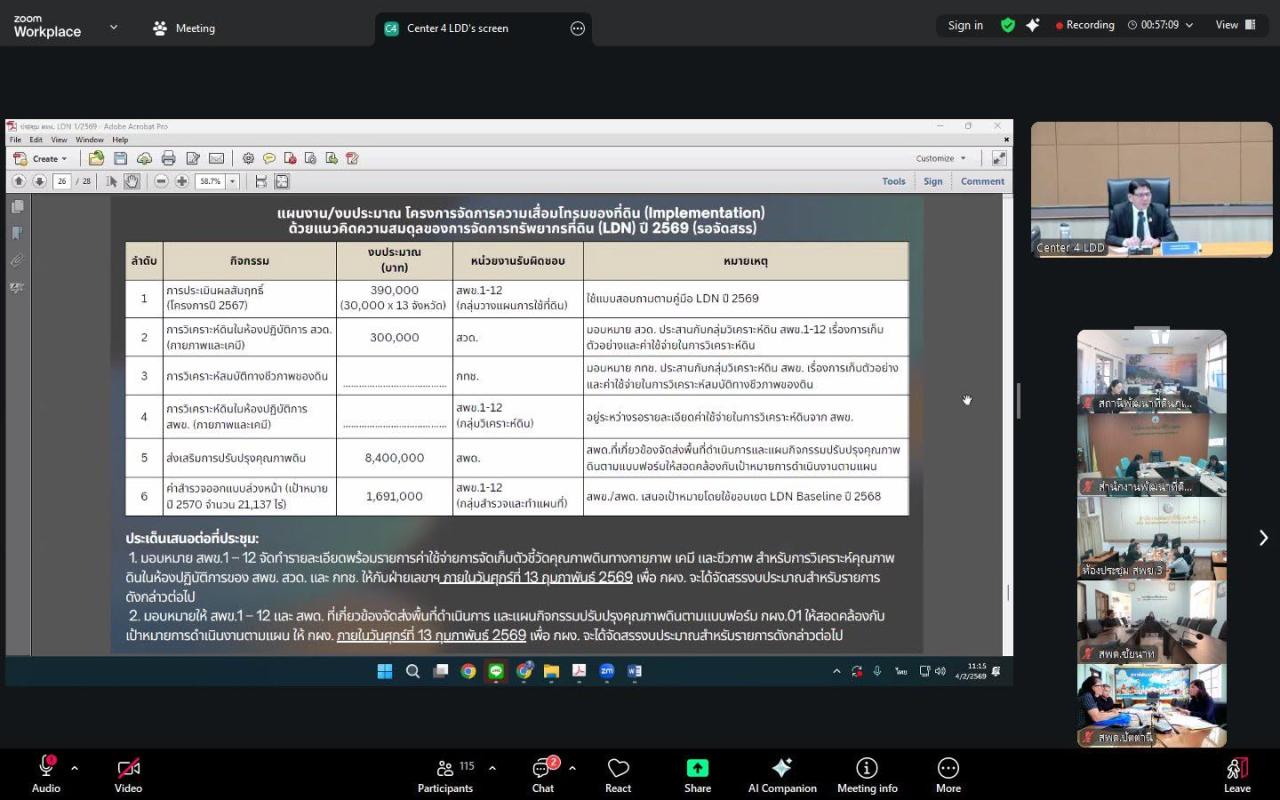Click the green encryption shield icon
This screenshot has height=800, width=1280.
[x=1008, y=25]
